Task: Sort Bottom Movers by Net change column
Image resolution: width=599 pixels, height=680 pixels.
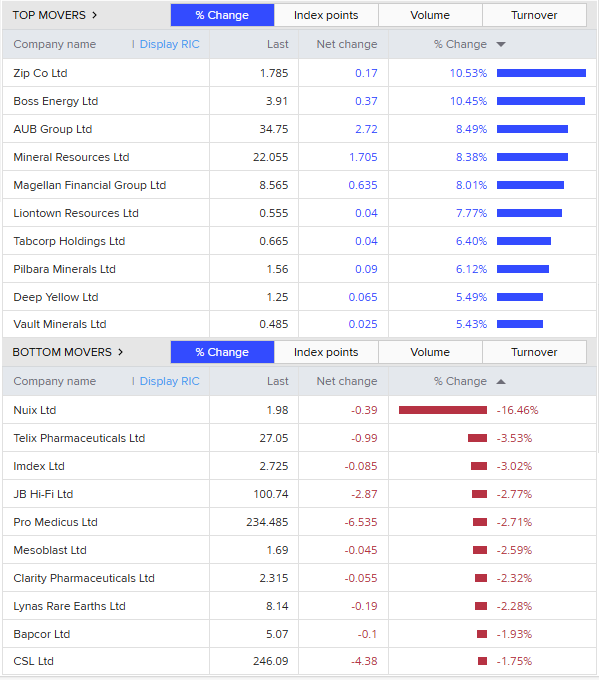Action: (347, 381)
